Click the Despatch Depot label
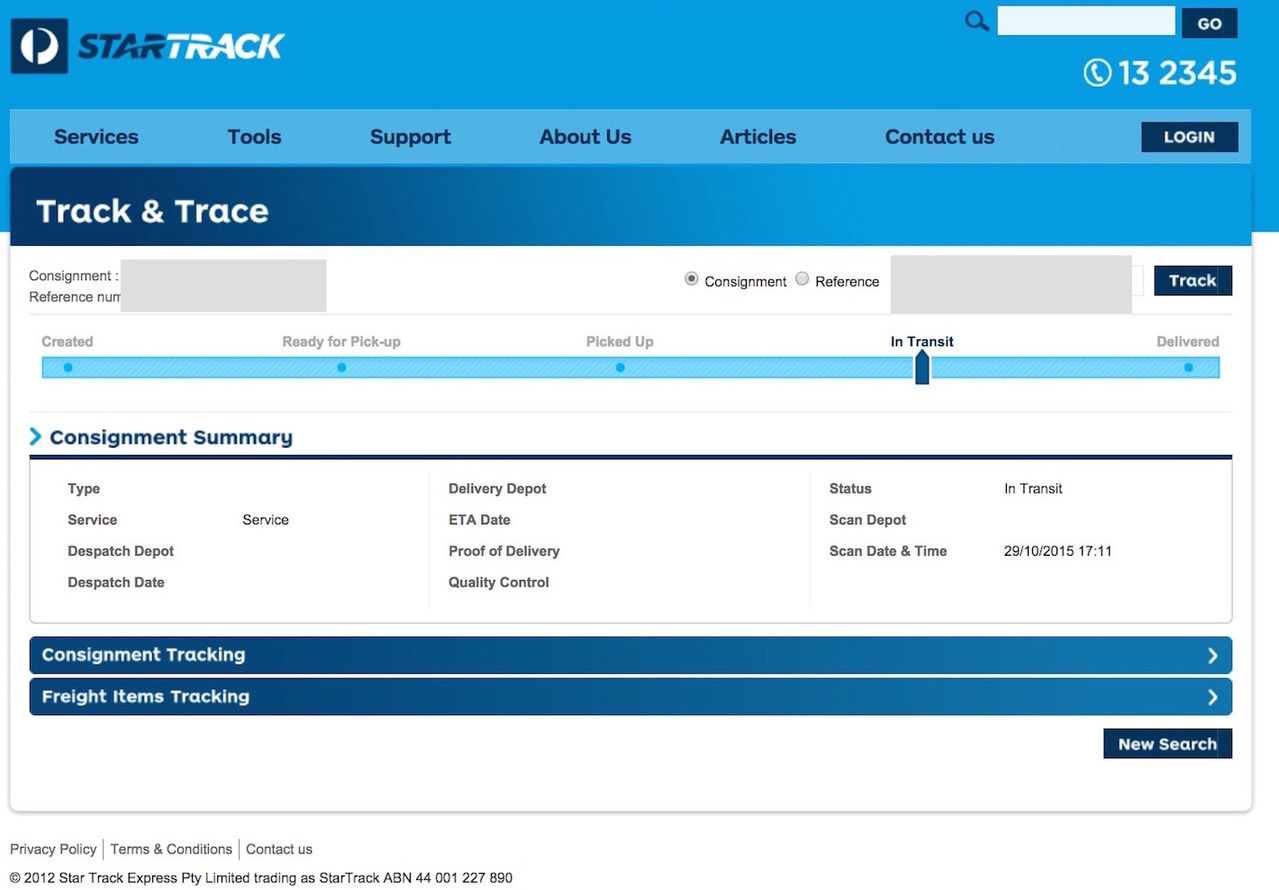The image size is (1279, 890). [121, 551]
